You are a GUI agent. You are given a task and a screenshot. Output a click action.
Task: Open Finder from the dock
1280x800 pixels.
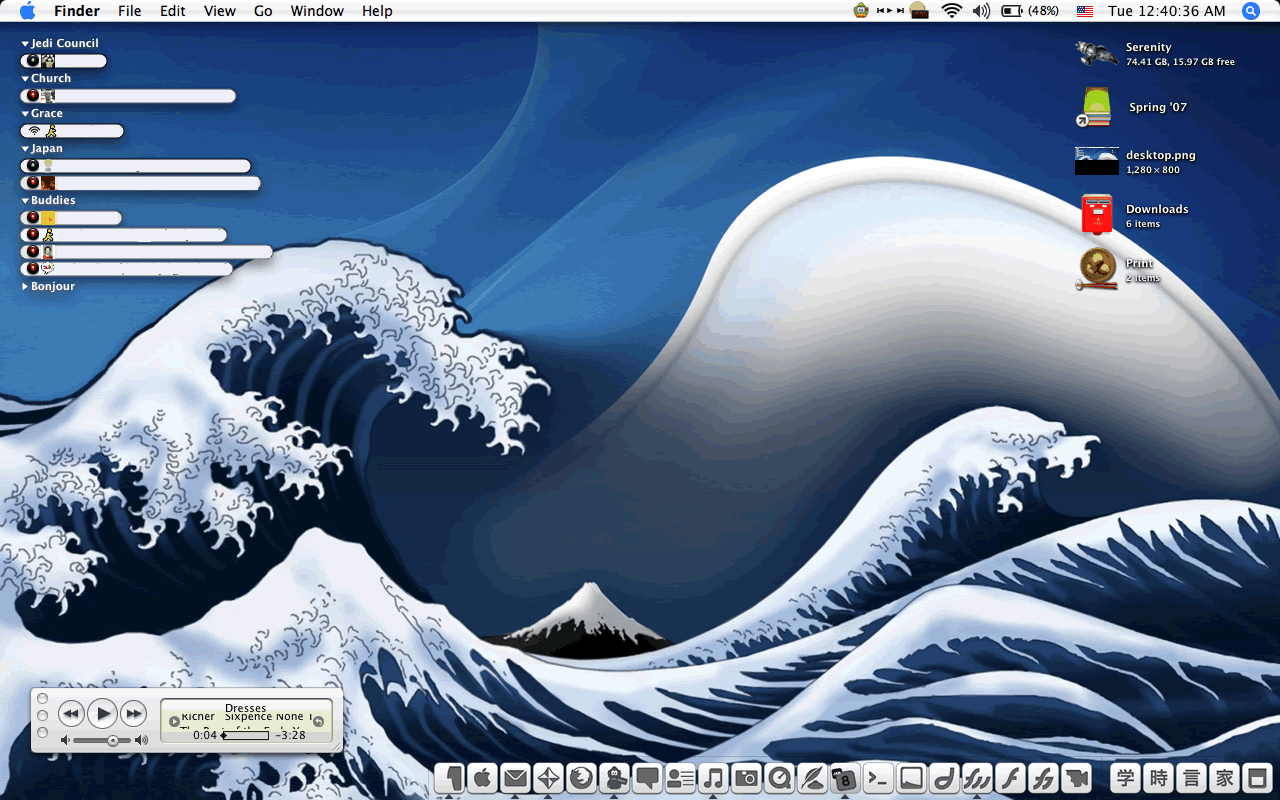tap(449, 777)
